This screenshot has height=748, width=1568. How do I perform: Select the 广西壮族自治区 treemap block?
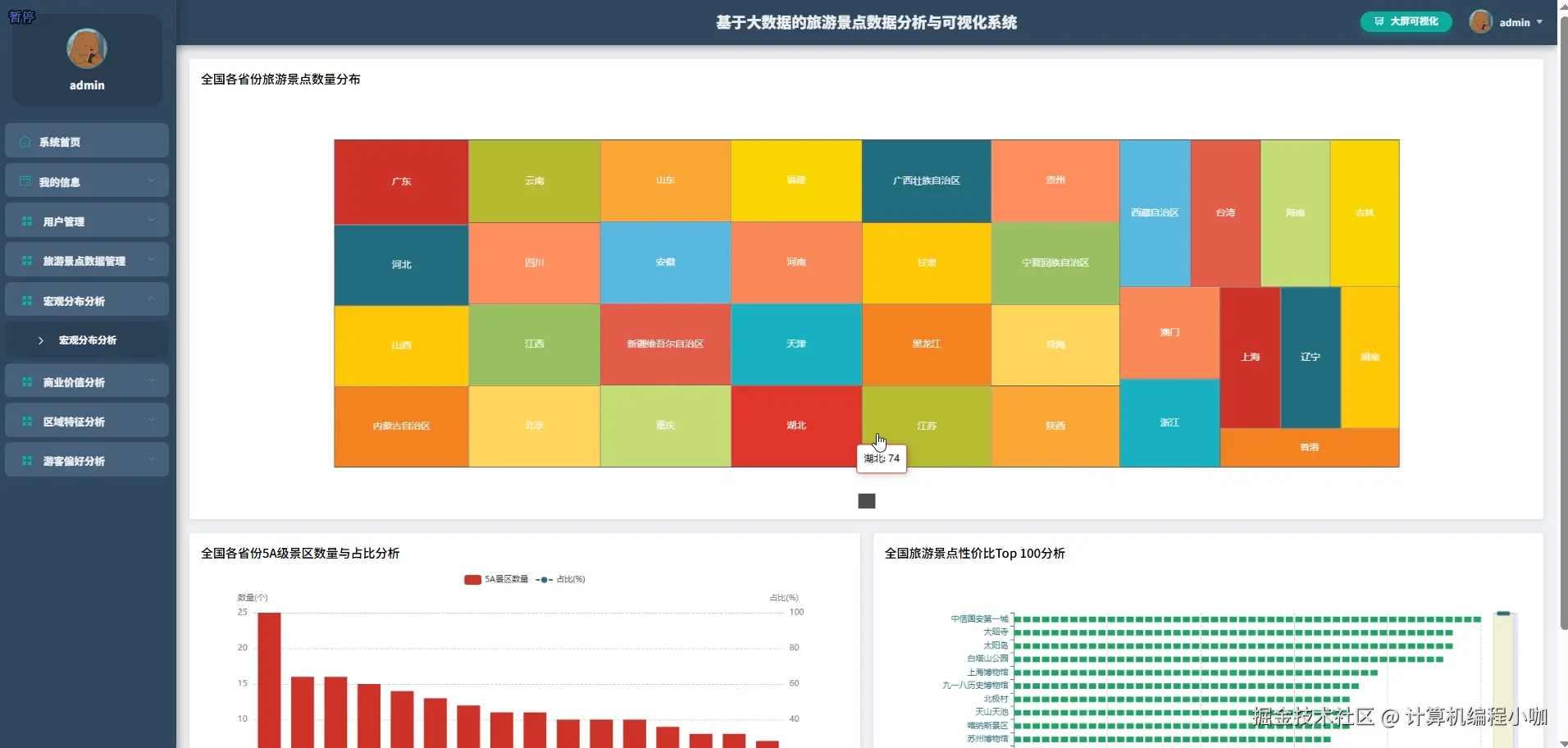tap(927, 181)
